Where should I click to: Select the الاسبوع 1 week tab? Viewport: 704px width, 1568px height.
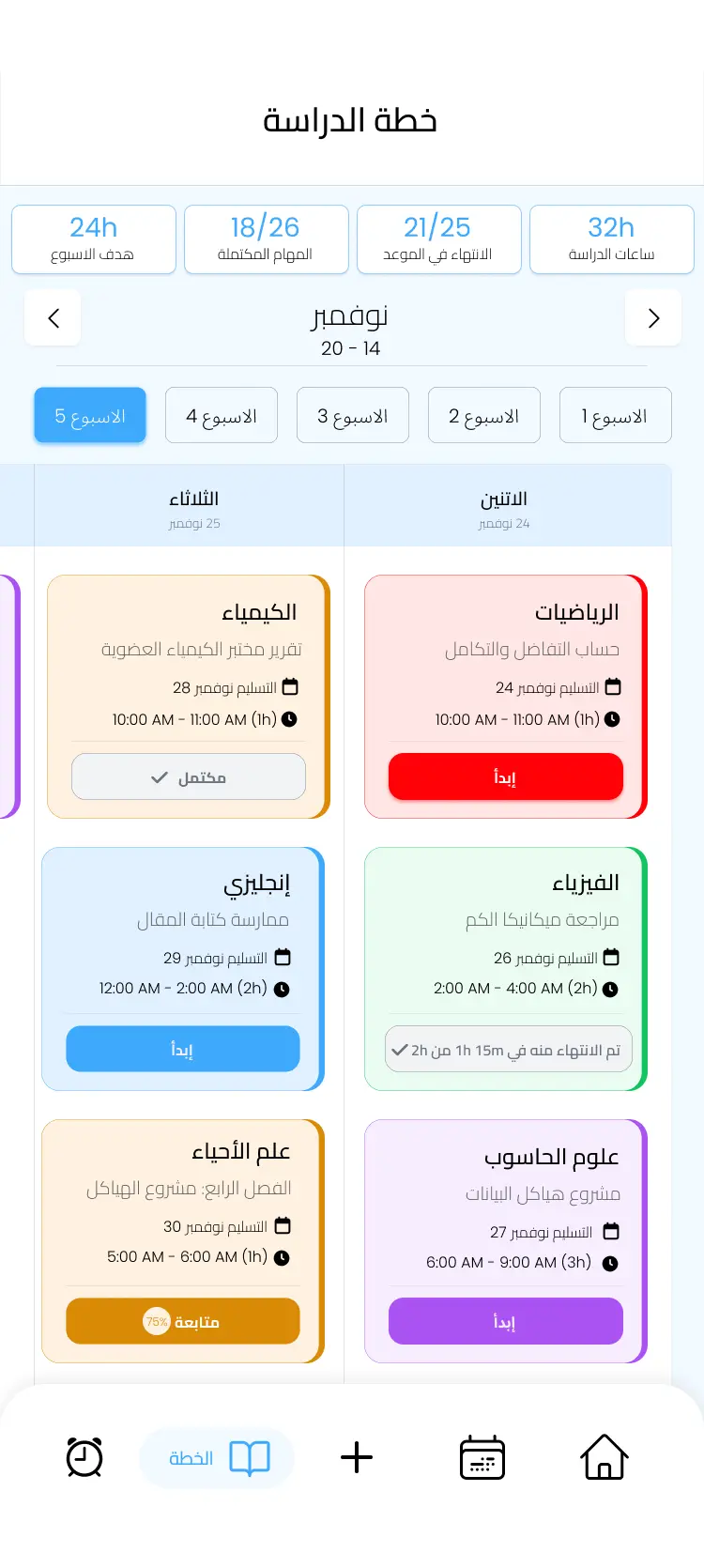[x=616, y=415]
